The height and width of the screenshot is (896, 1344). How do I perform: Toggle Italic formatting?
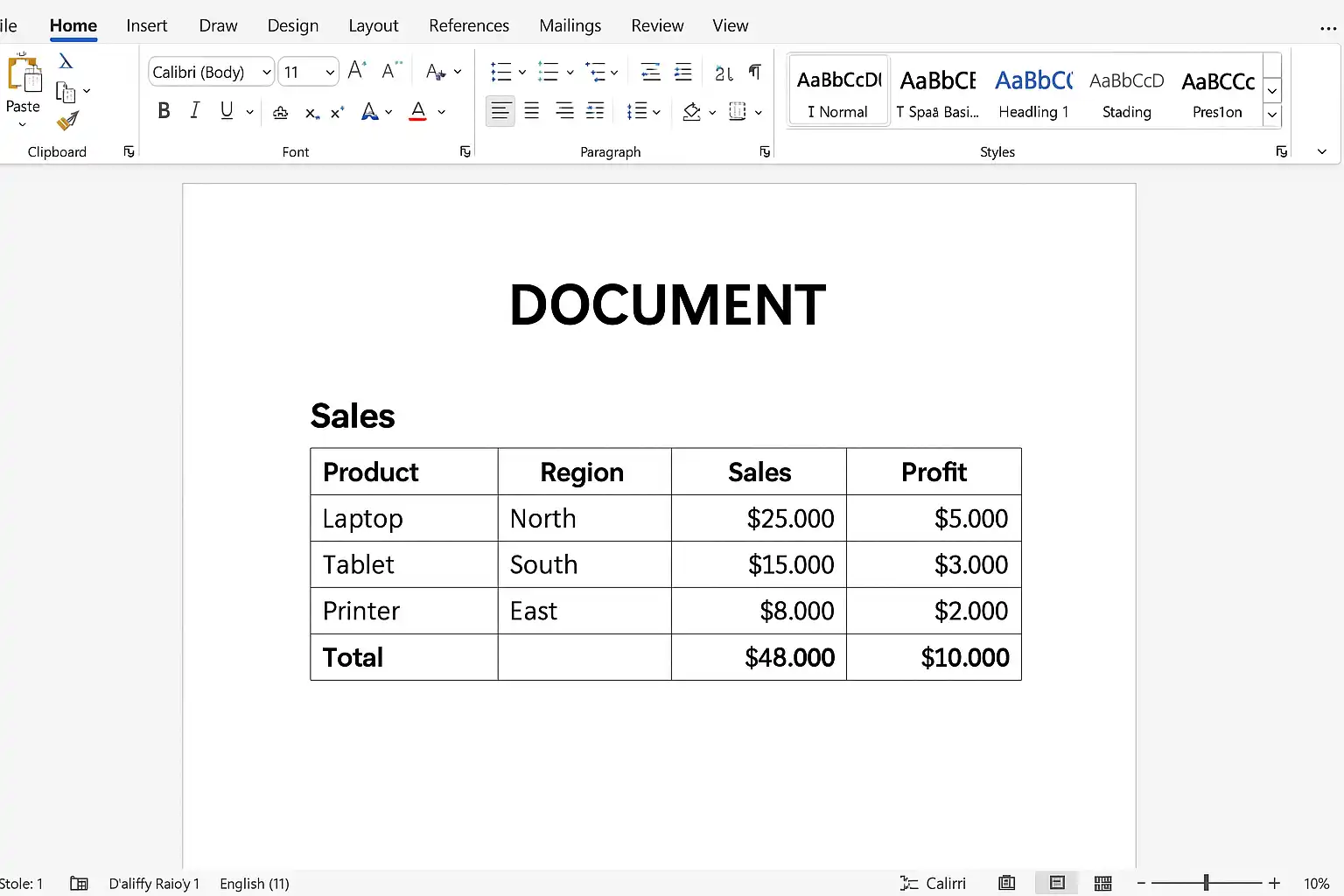pyautogui.click(x=195, y=110)
